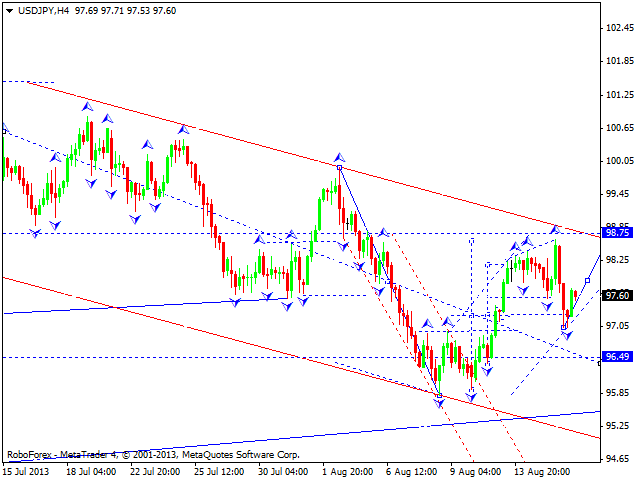Screen dimensions: 640x480
Task: Select the blue 98.75 price level tag
Action: (x=617, y=233)
